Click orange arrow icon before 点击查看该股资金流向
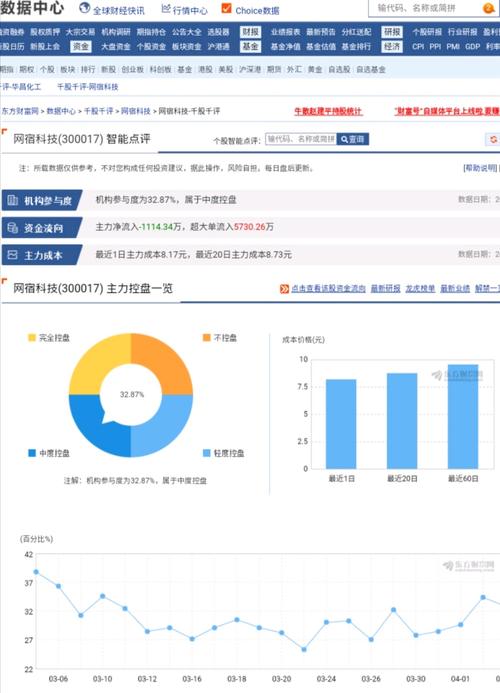Viewport: 500px width, 693px height. (284, 289)
